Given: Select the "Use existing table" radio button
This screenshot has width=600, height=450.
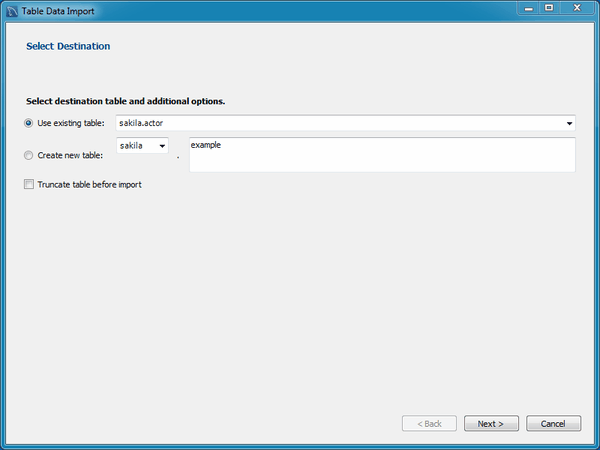Looking at the screenshot, I should pyautogui.click(x=28, y=123).
